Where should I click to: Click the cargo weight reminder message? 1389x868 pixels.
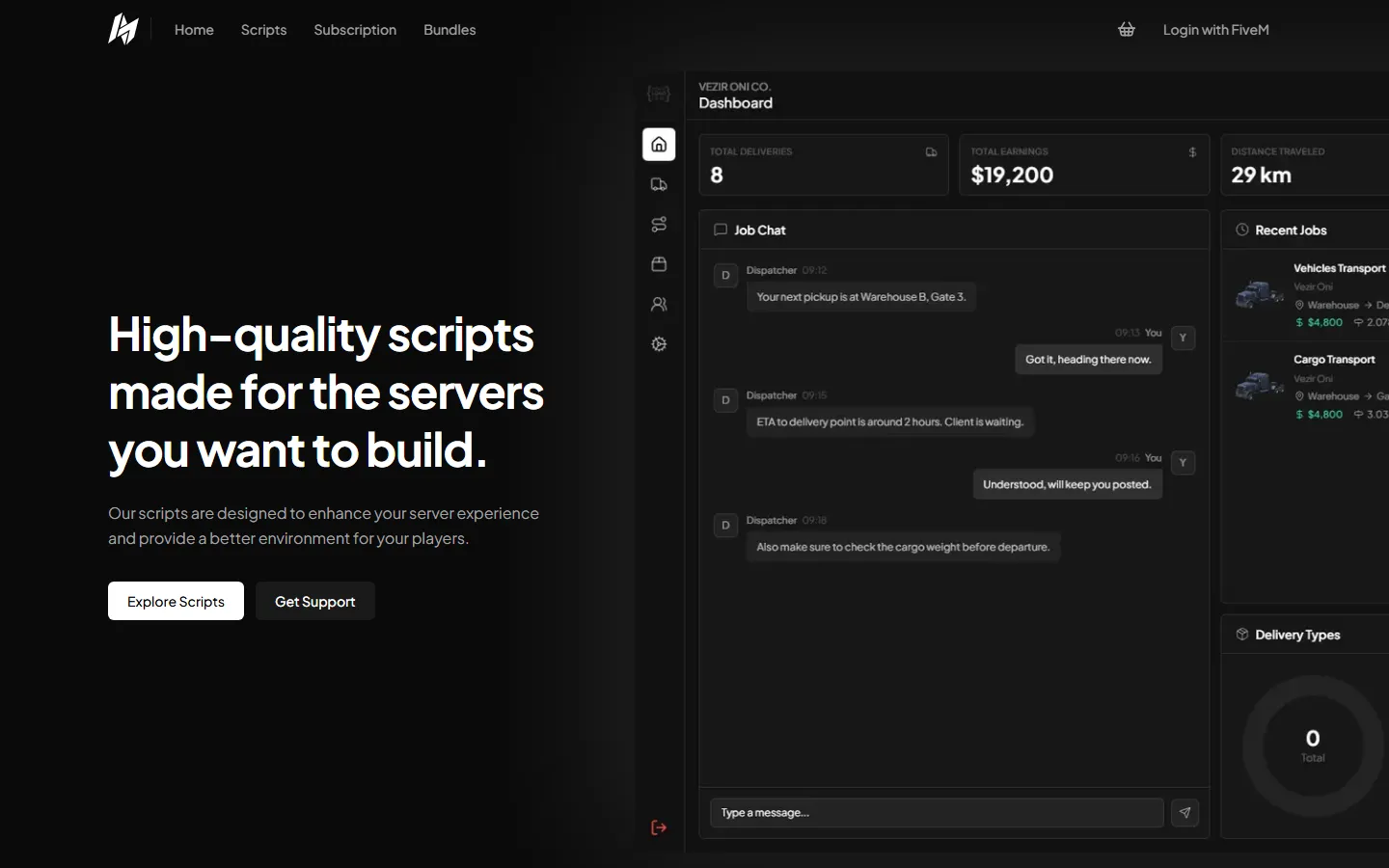coord(903,548)
